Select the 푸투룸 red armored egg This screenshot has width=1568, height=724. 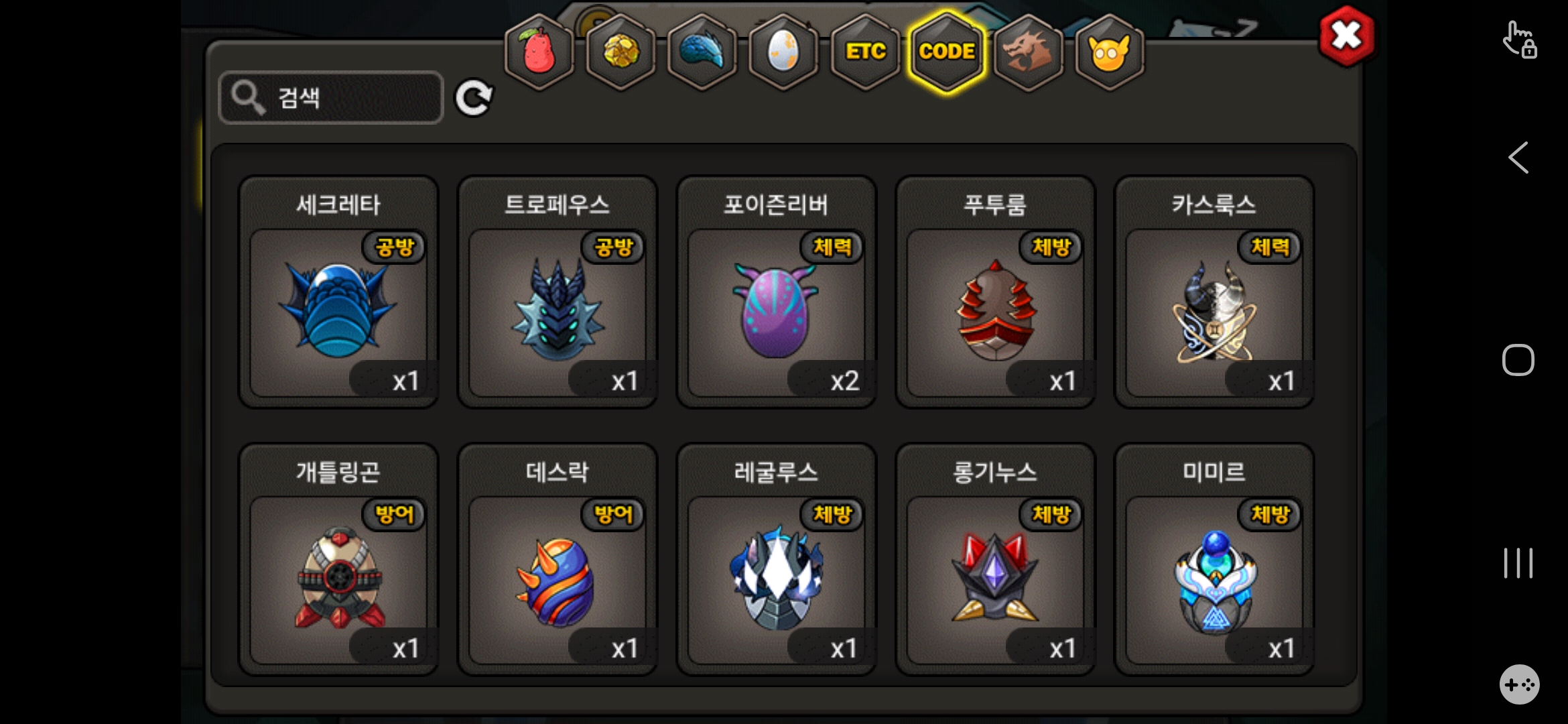tap(995, 292)
